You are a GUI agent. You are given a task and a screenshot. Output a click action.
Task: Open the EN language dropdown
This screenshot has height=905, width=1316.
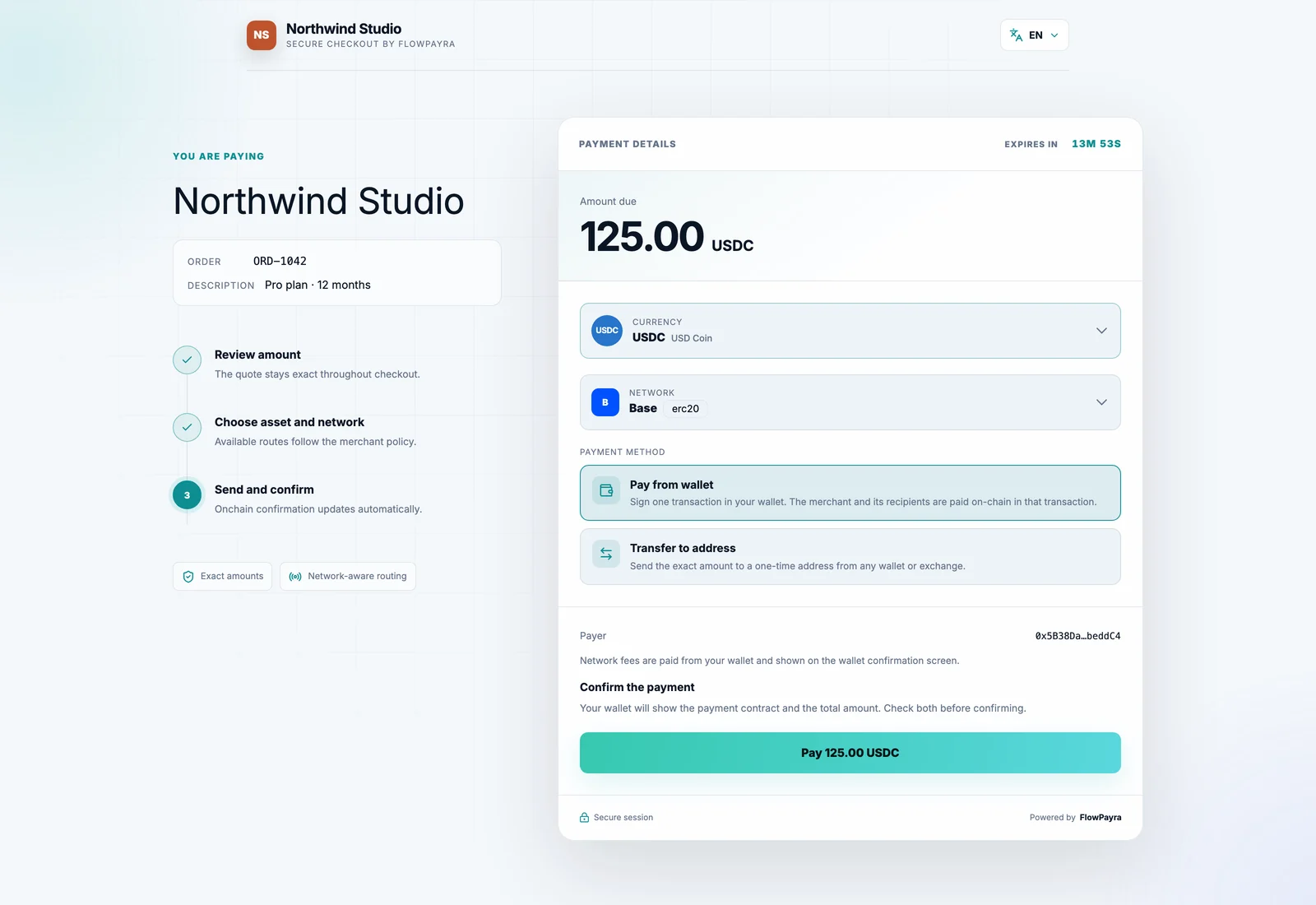pos(1035,35)
